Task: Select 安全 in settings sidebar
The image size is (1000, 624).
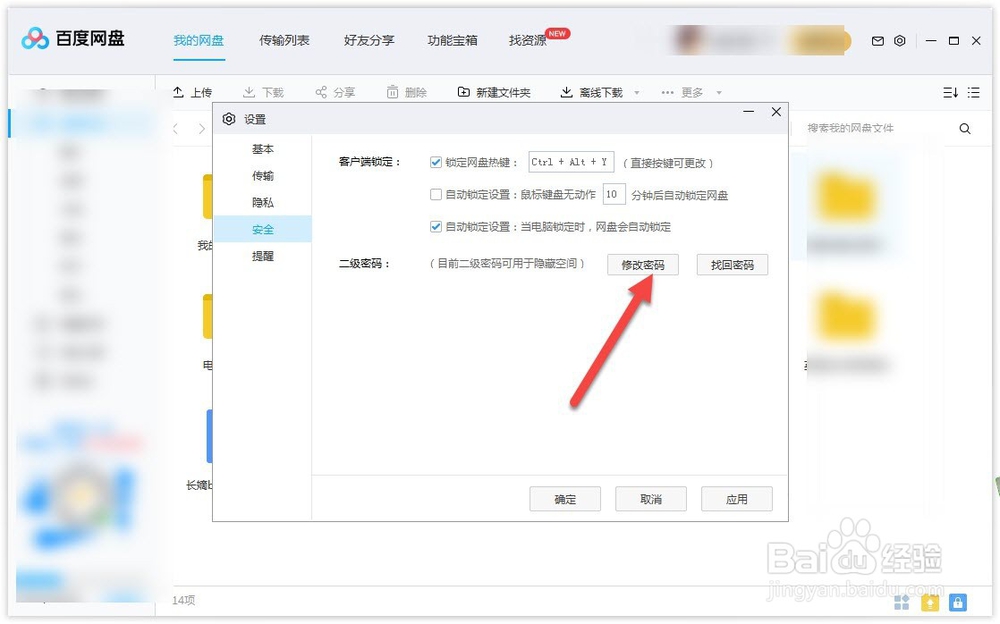Action: pos(263,229)
